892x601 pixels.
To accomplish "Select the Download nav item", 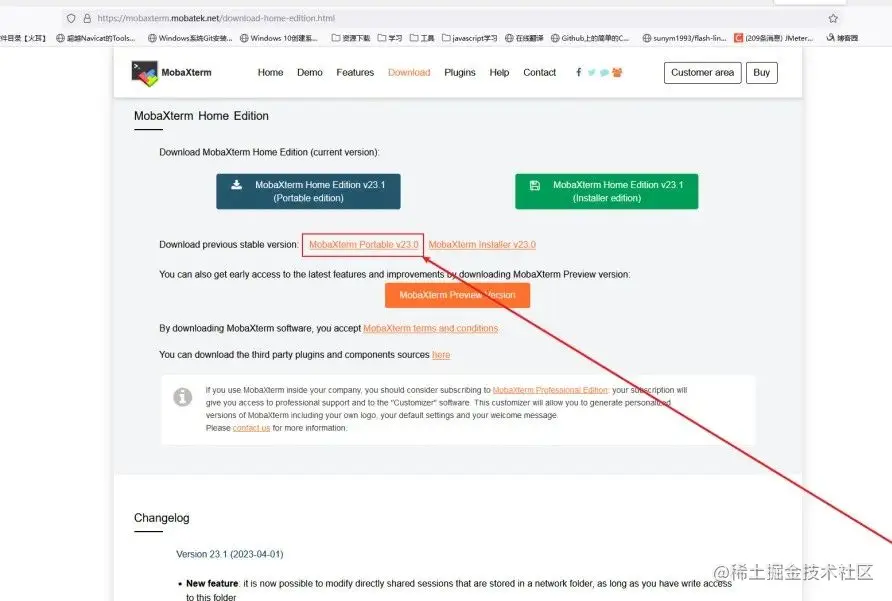I will [x=409, y=72].
